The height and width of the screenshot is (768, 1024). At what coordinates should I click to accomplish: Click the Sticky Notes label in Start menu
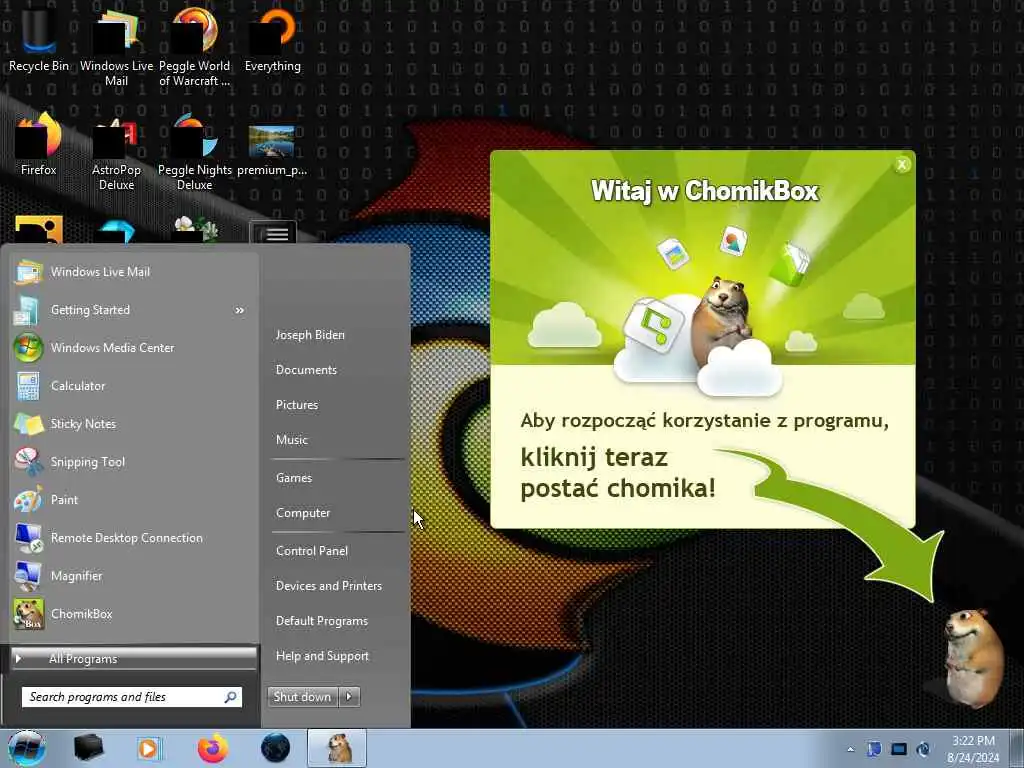(x=83, y=424)
